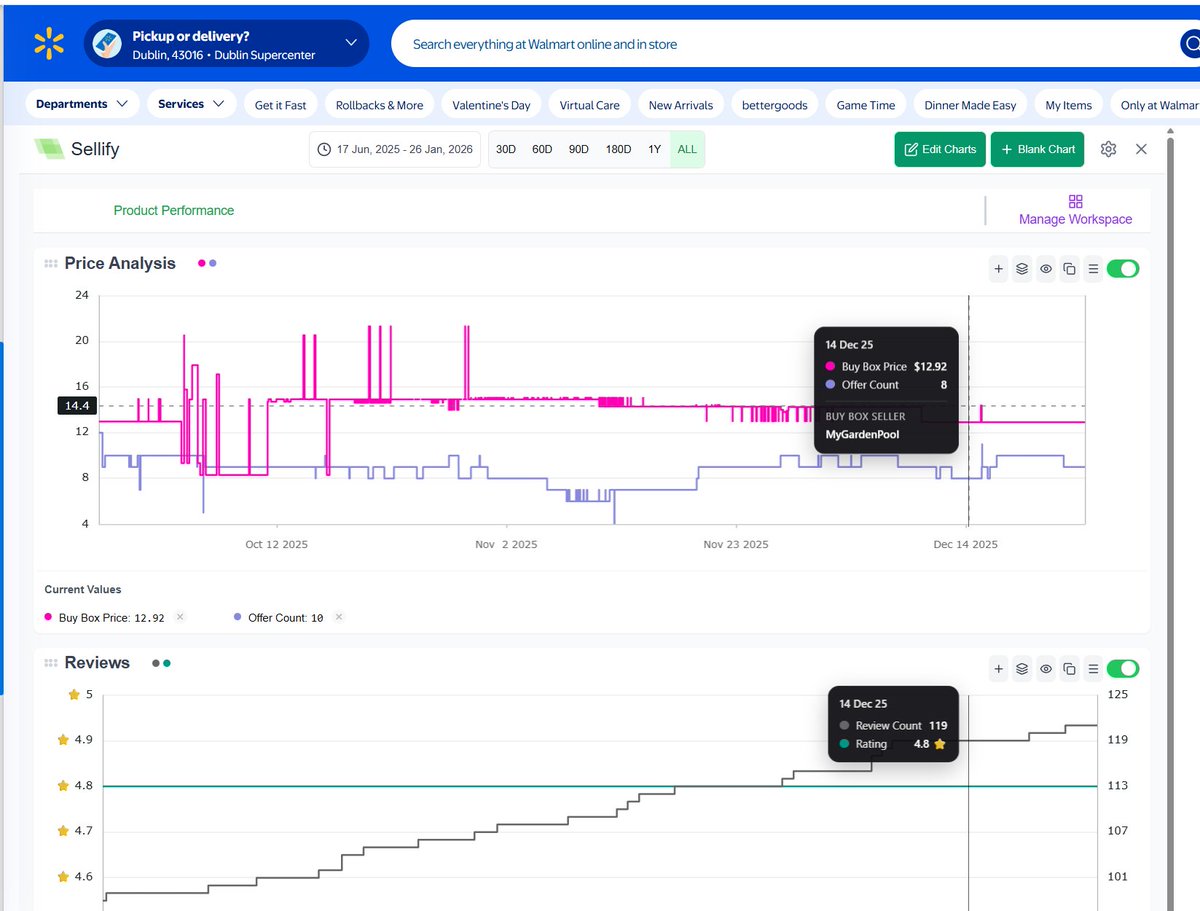Click the Current Values heading
Screen dimensions: 1200x911
point(83,589)
